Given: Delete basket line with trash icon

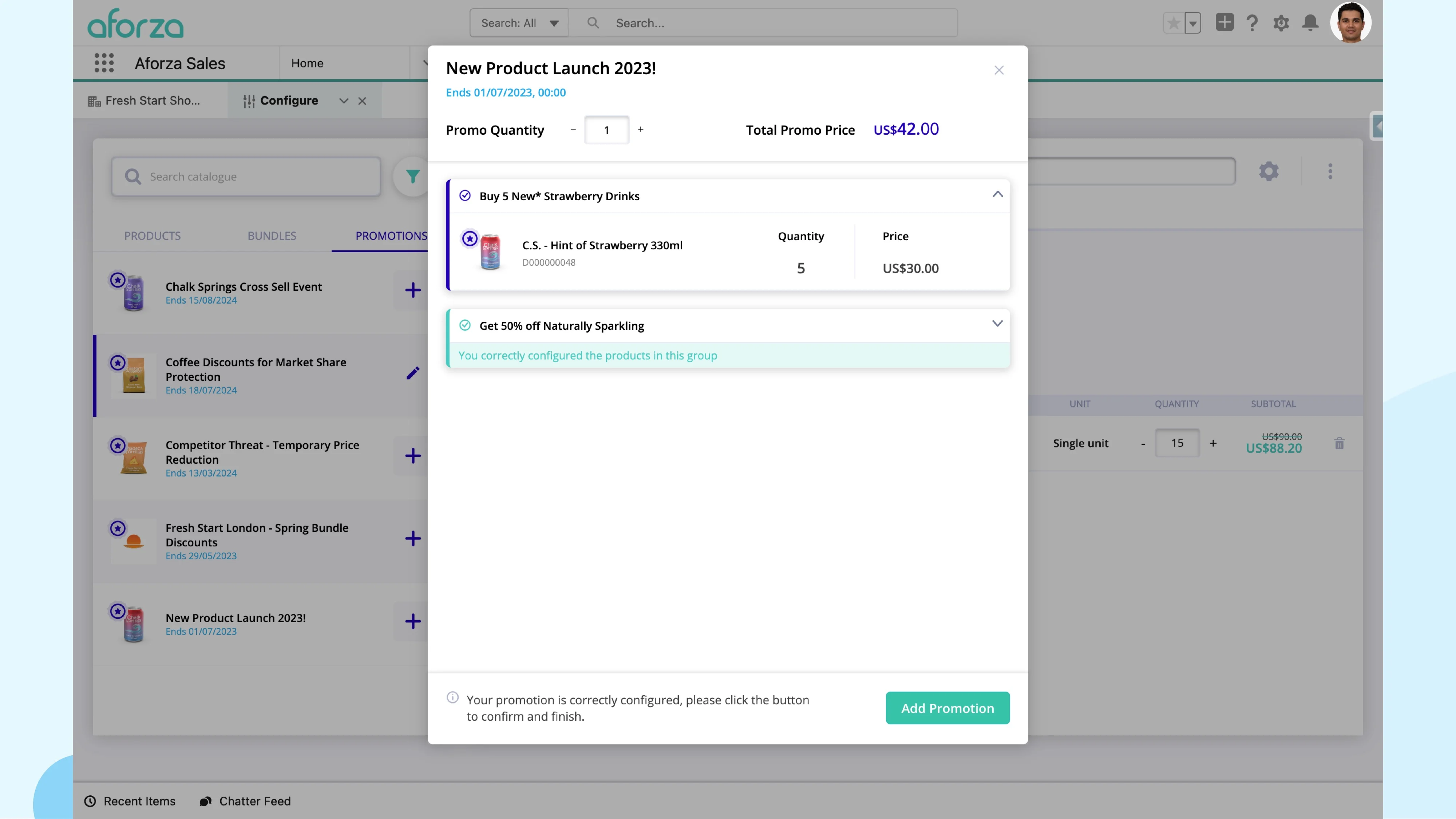Looking at the screenshot, I should (1339, 444).
